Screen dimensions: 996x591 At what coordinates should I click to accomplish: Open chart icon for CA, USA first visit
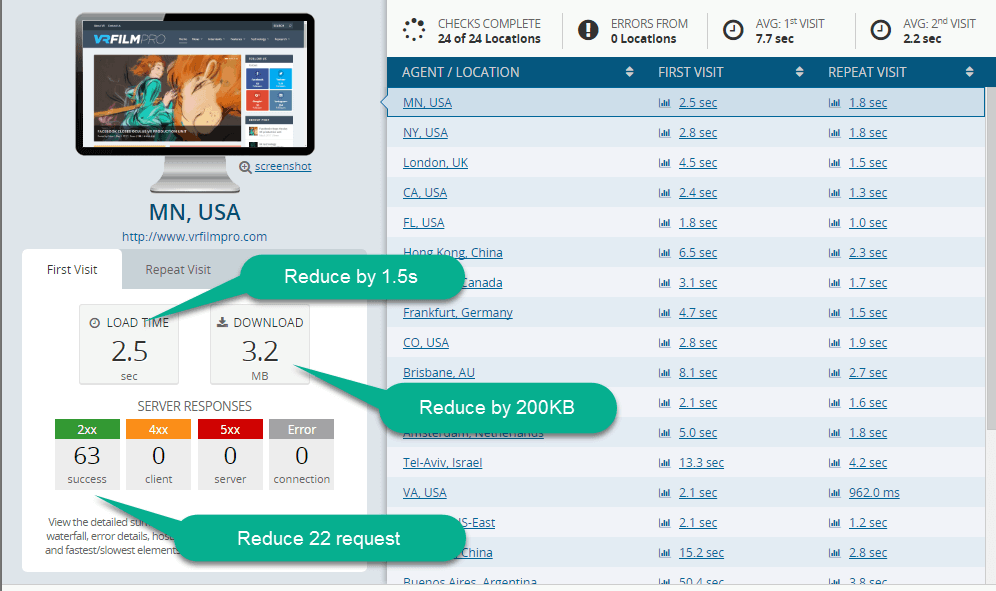click(x=664, y=193)
